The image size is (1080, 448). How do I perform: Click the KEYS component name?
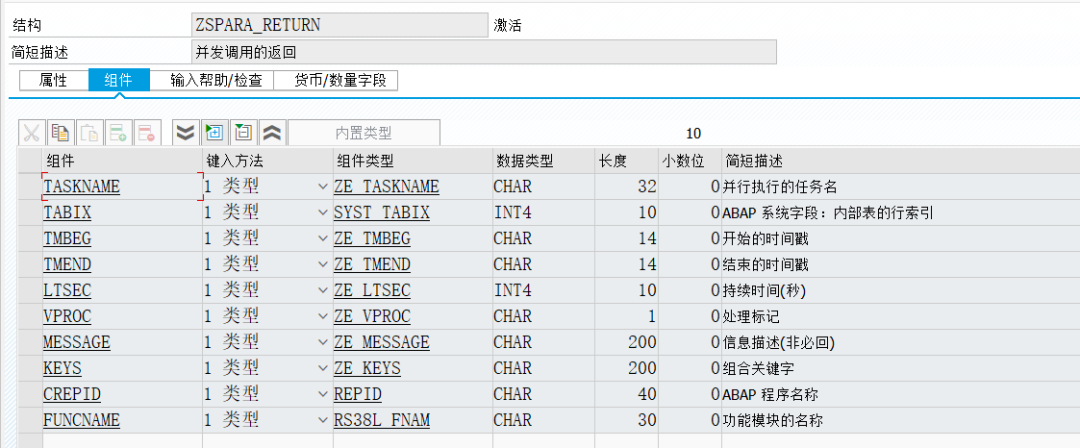point(62,368)
